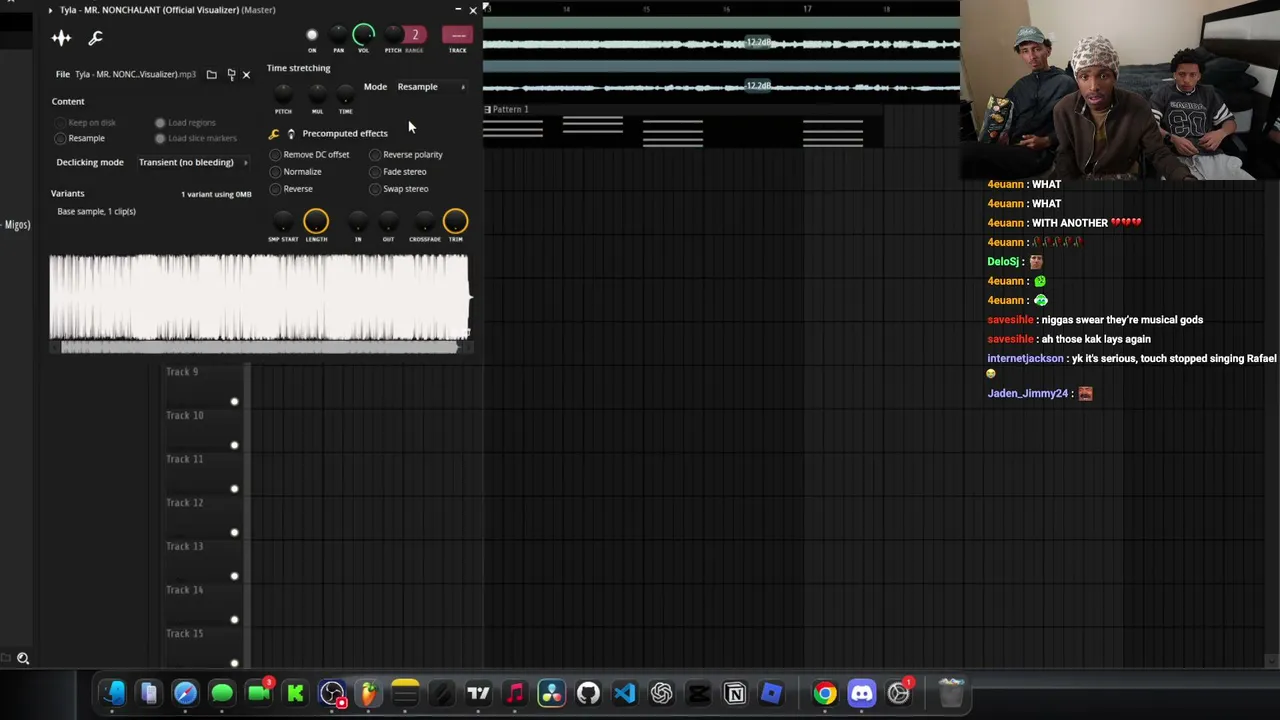The image size is (1280, 720).
Task: Click the icon right of the sample folder icon
Action: point(231,74)
